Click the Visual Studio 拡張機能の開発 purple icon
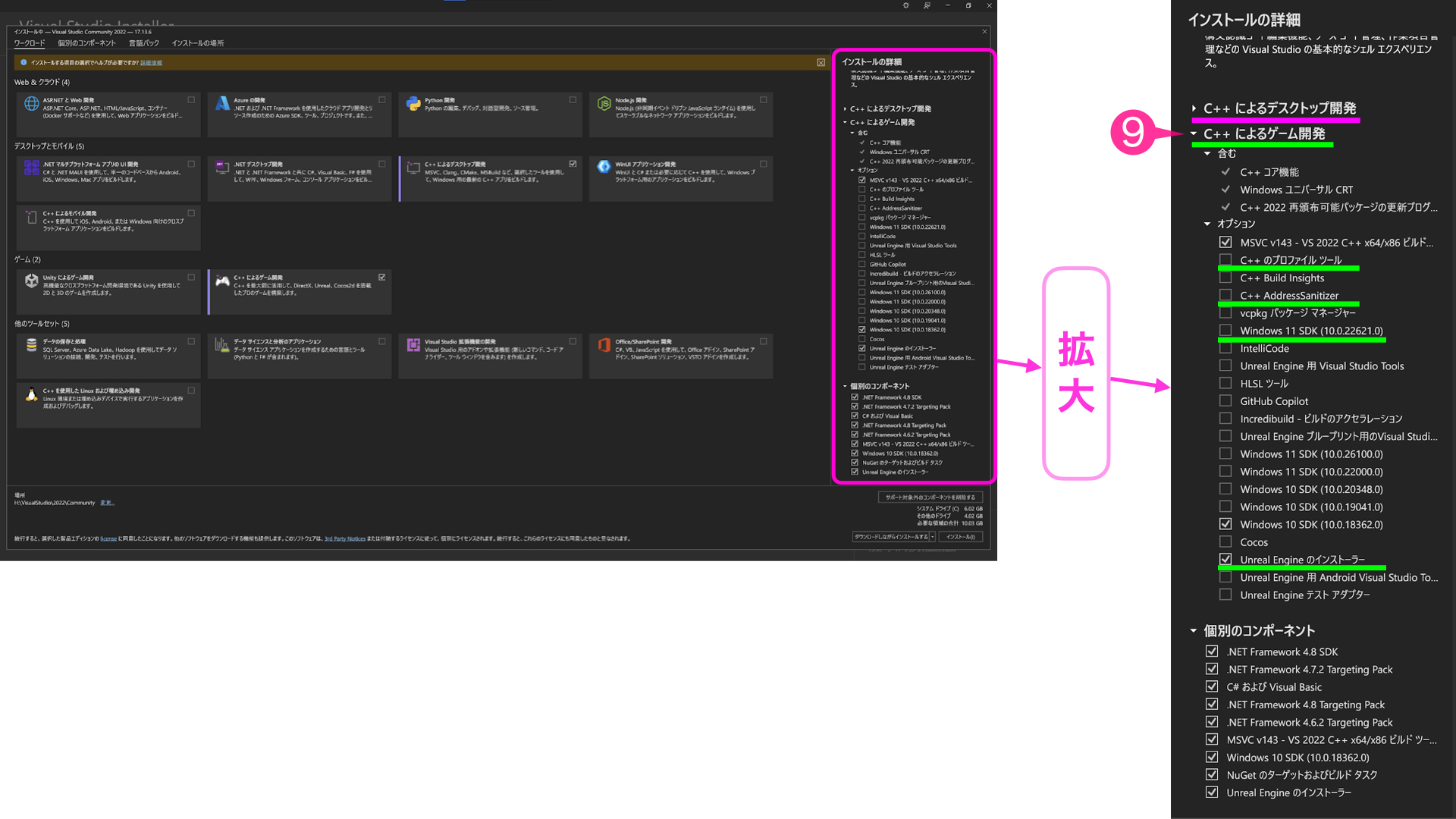The width and height of the screenshot is (1456, 819). tap(413, 345)
